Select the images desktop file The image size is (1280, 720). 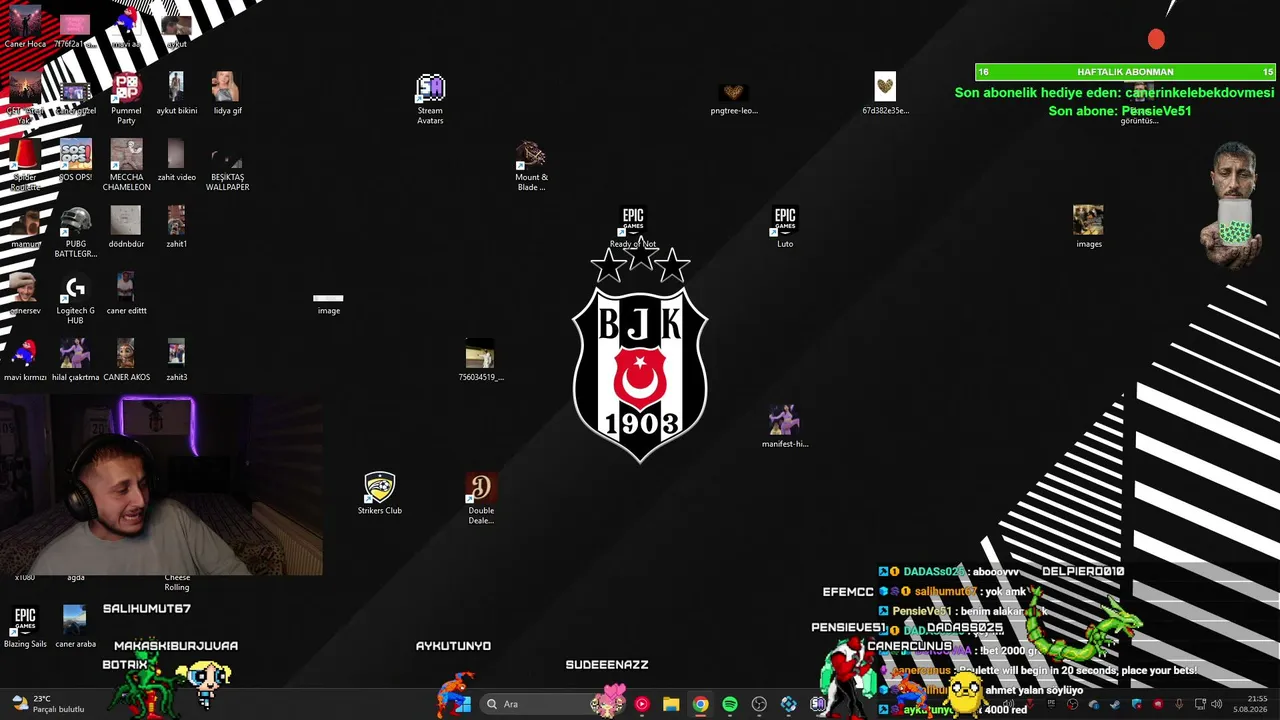(1089, 227)
